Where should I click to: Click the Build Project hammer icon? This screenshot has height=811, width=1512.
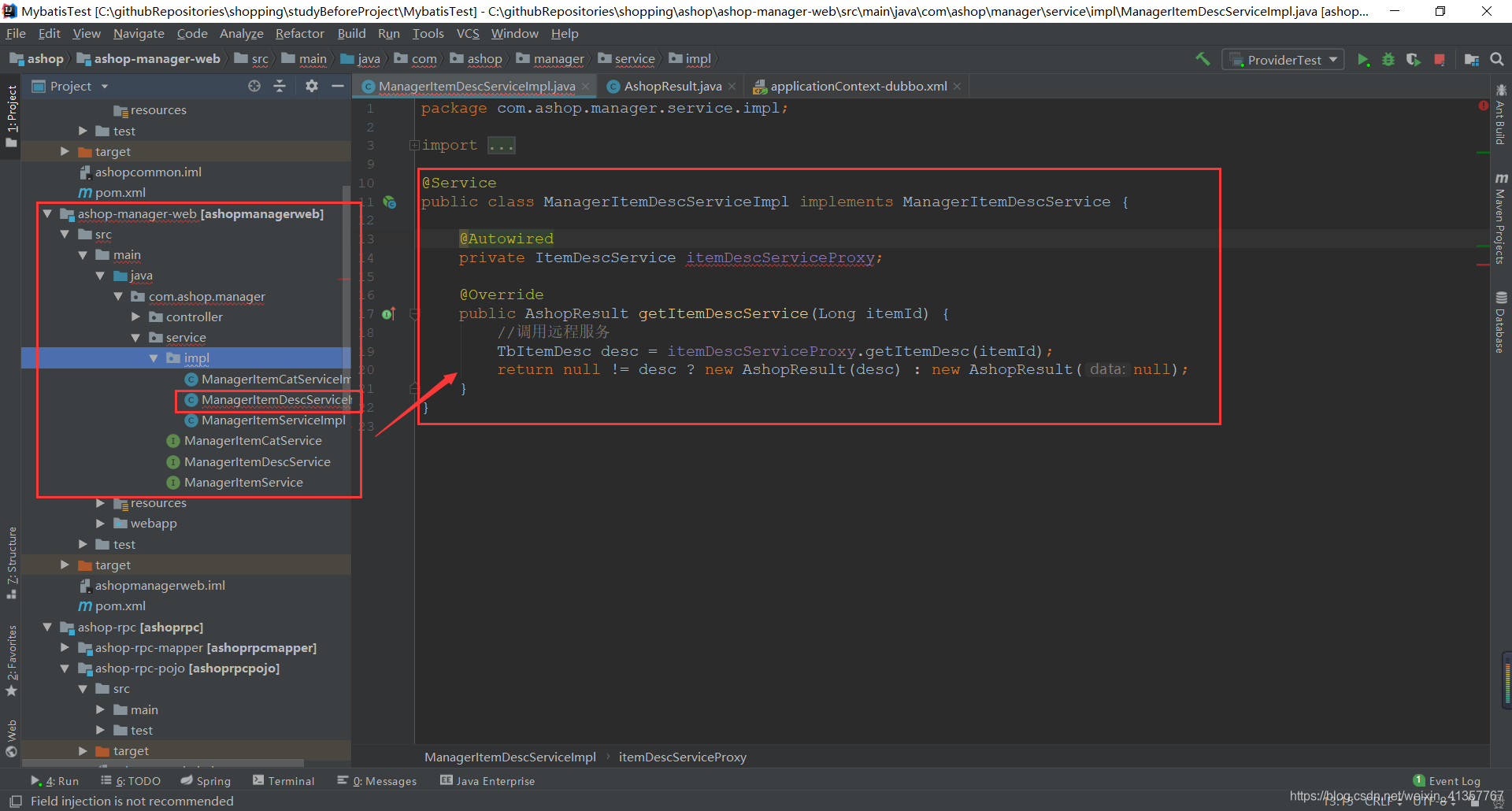point(1203,59)
